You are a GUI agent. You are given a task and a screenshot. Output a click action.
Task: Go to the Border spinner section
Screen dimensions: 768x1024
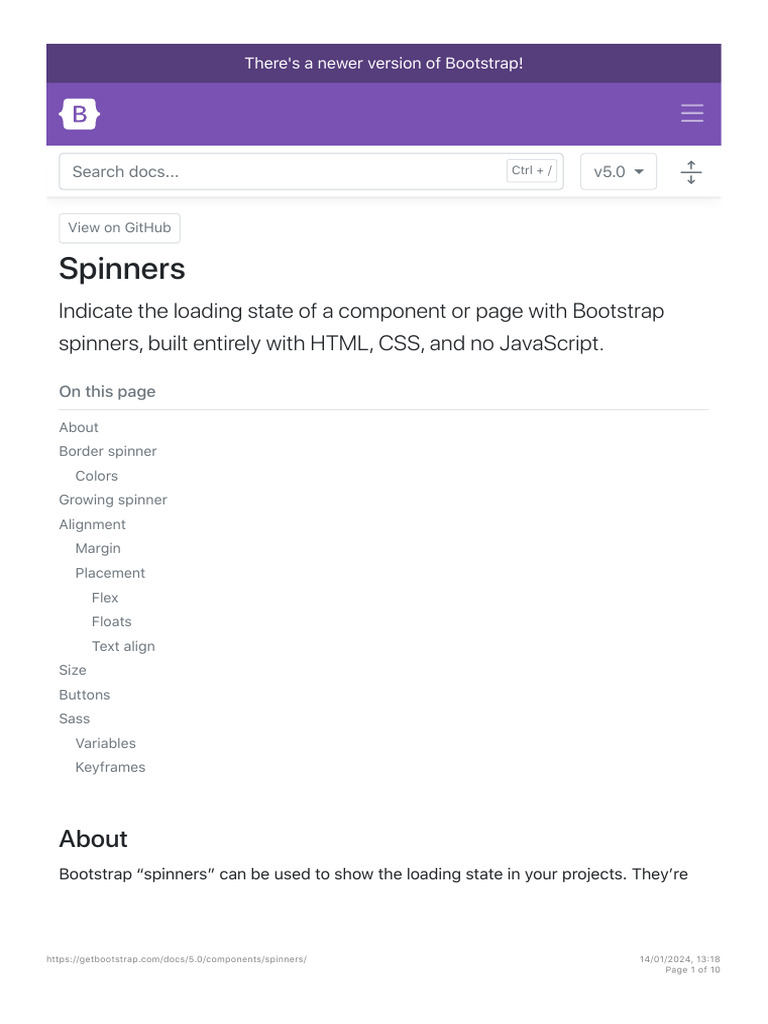(108, 451)
